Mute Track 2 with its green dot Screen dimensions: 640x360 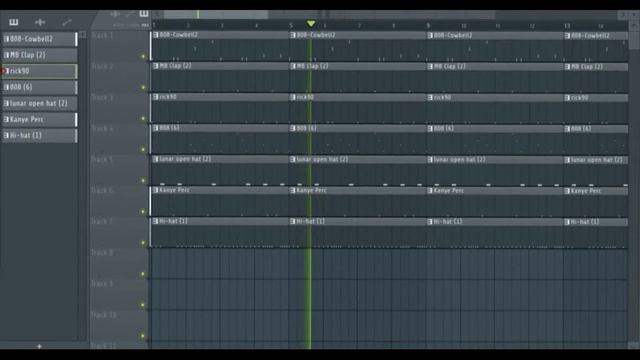(x=143, y=87)
